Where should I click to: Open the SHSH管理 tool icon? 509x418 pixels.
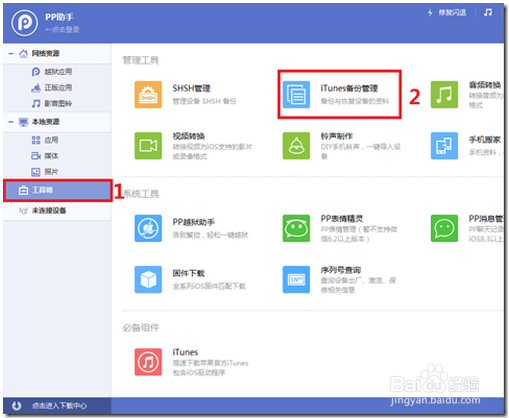pyautogui.click(x=148, y=94)
